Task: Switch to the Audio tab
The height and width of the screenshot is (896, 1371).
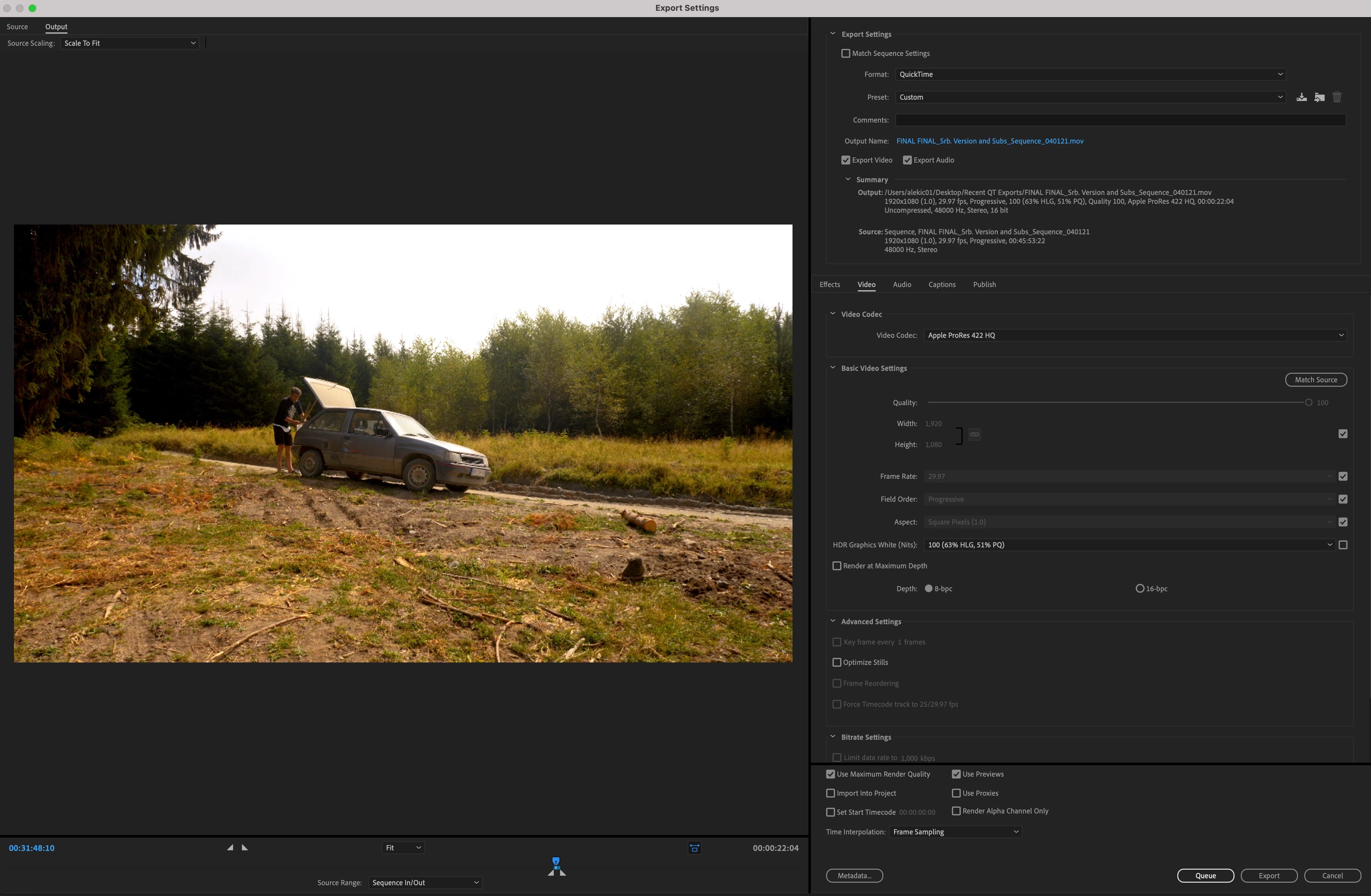Action: click(901, 285)
